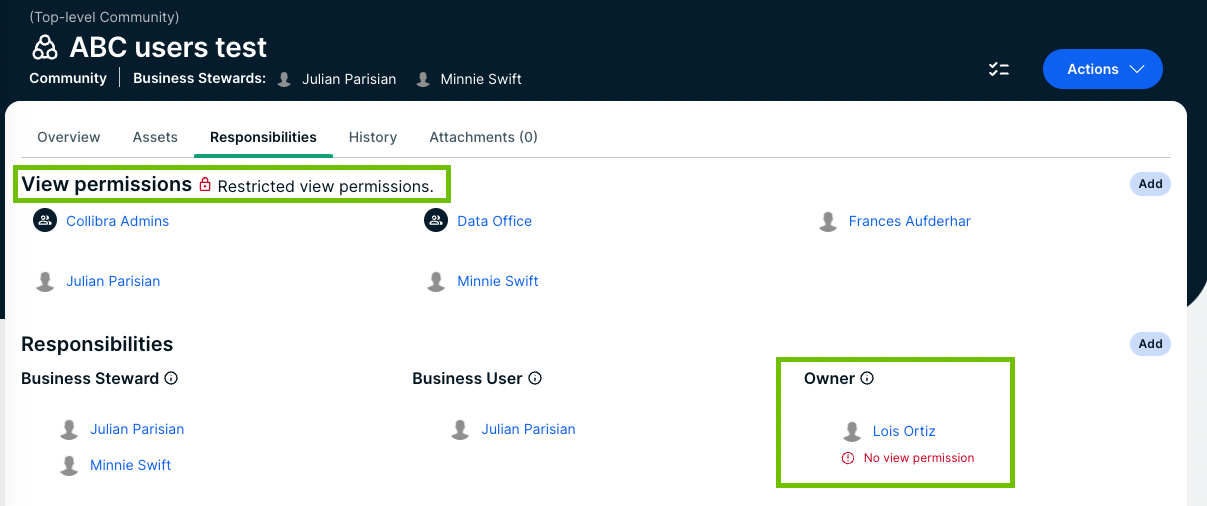Switch to the Overview tab
The height and width of the screenshot is (506, 1207).
pos(69,137)
